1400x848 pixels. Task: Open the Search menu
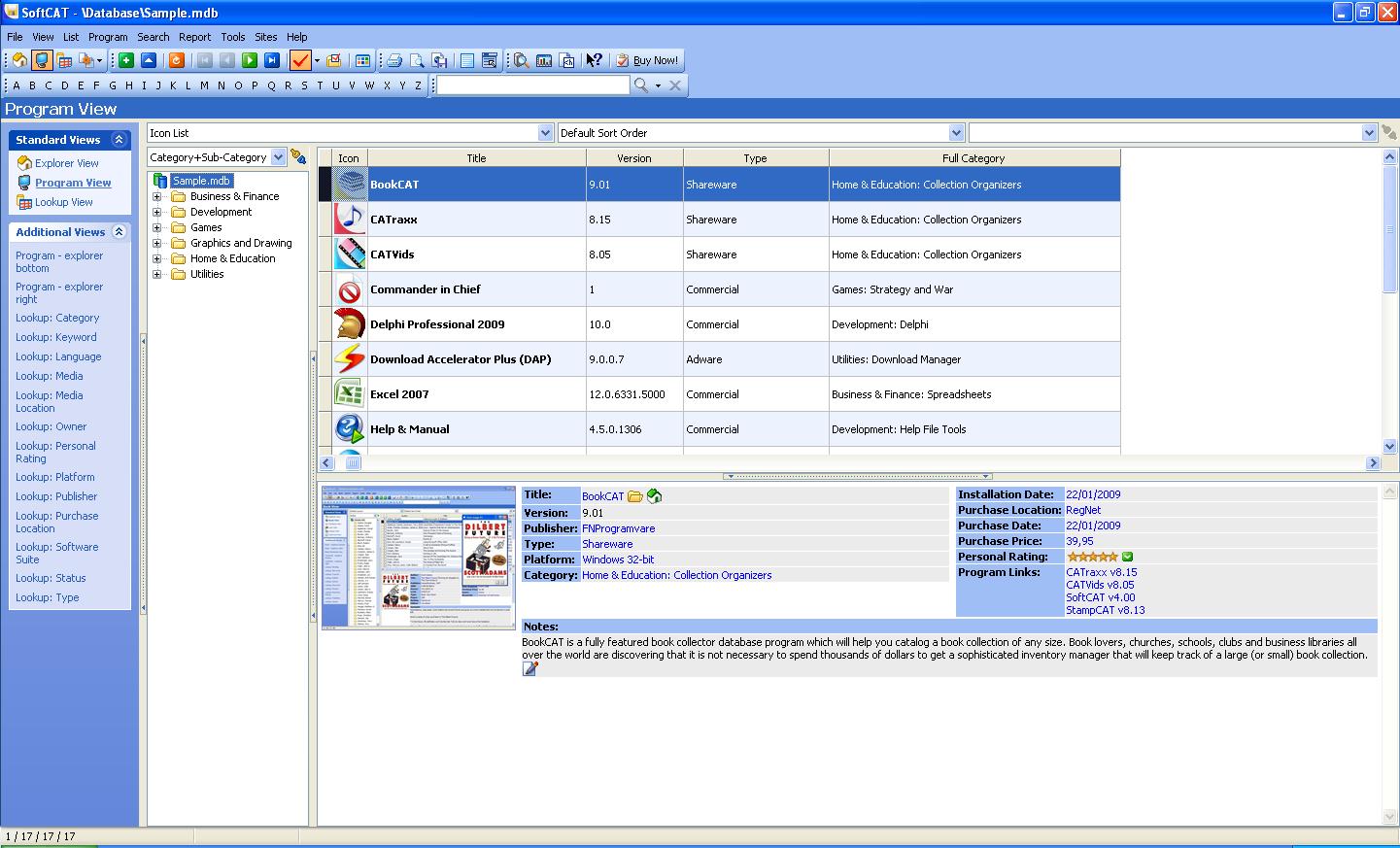(154, 37)
